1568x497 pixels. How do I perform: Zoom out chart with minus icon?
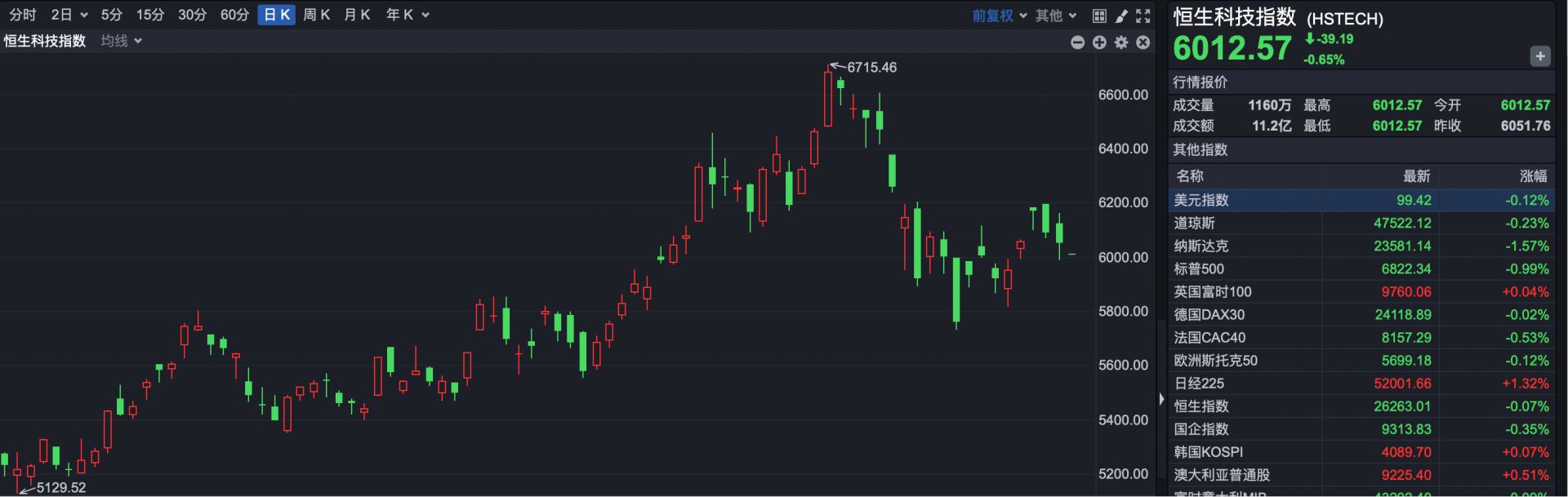coord(1078,42)
